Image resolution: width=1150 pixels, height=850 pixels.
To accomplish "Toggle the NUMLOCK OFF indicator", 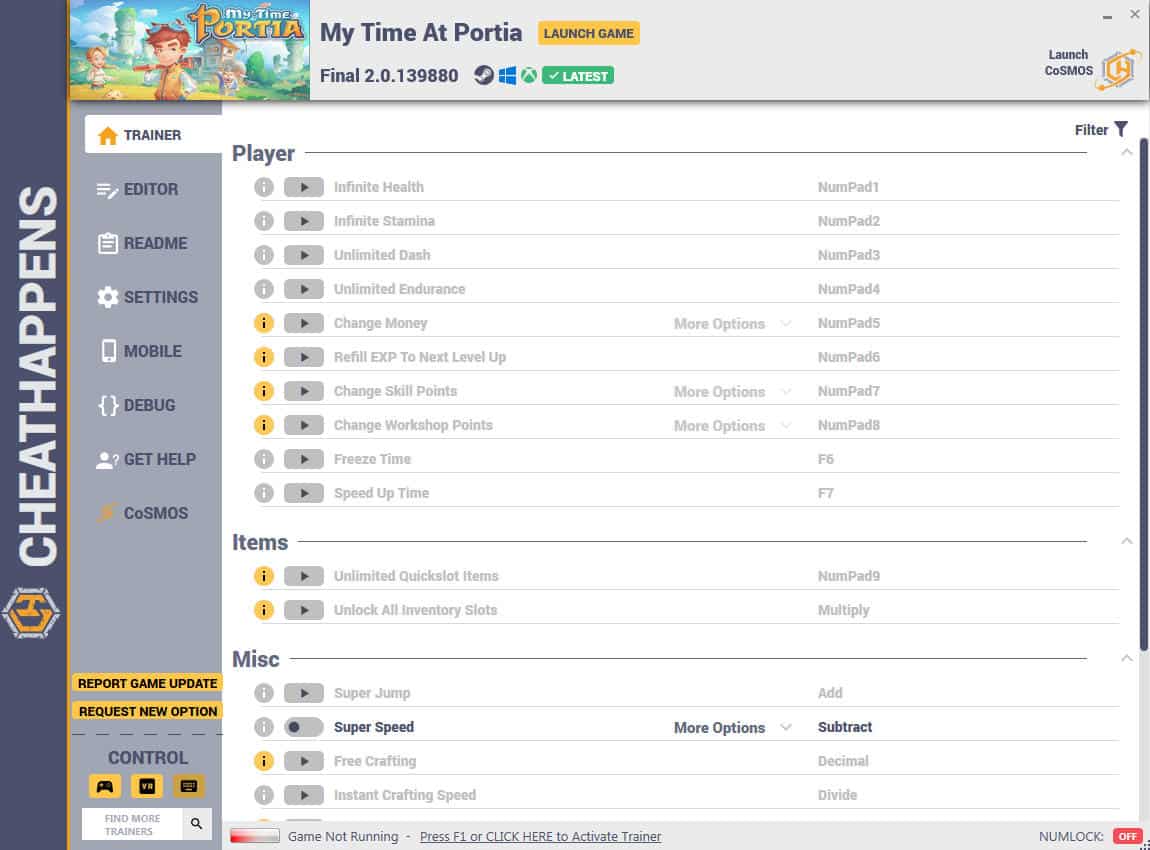I will tap(1127, 836).
